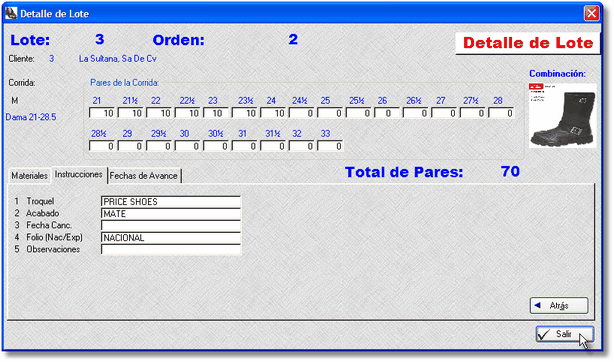Viewport: 614px width, 362px height.
Task: Open the Fechas de Avance tab
Action: click(x=143, y=176)
